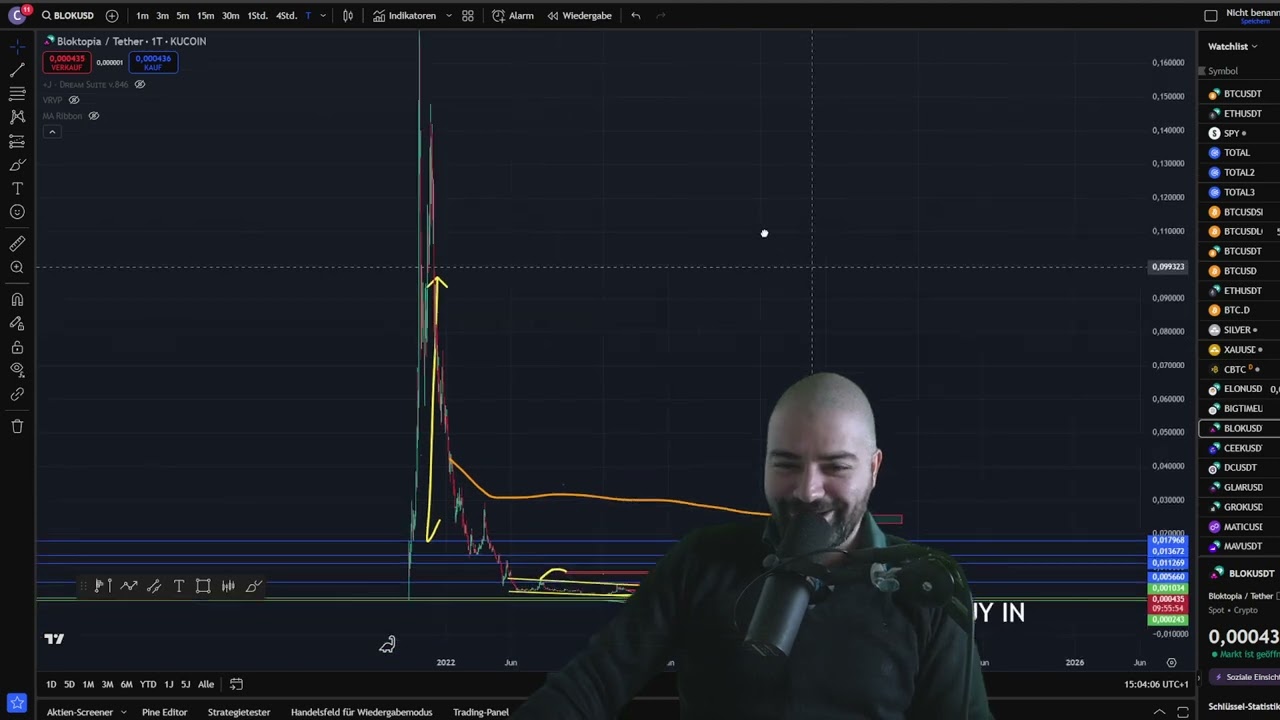Select the ruler measure tool
The image size is (1280, 720).
point(17,243)
